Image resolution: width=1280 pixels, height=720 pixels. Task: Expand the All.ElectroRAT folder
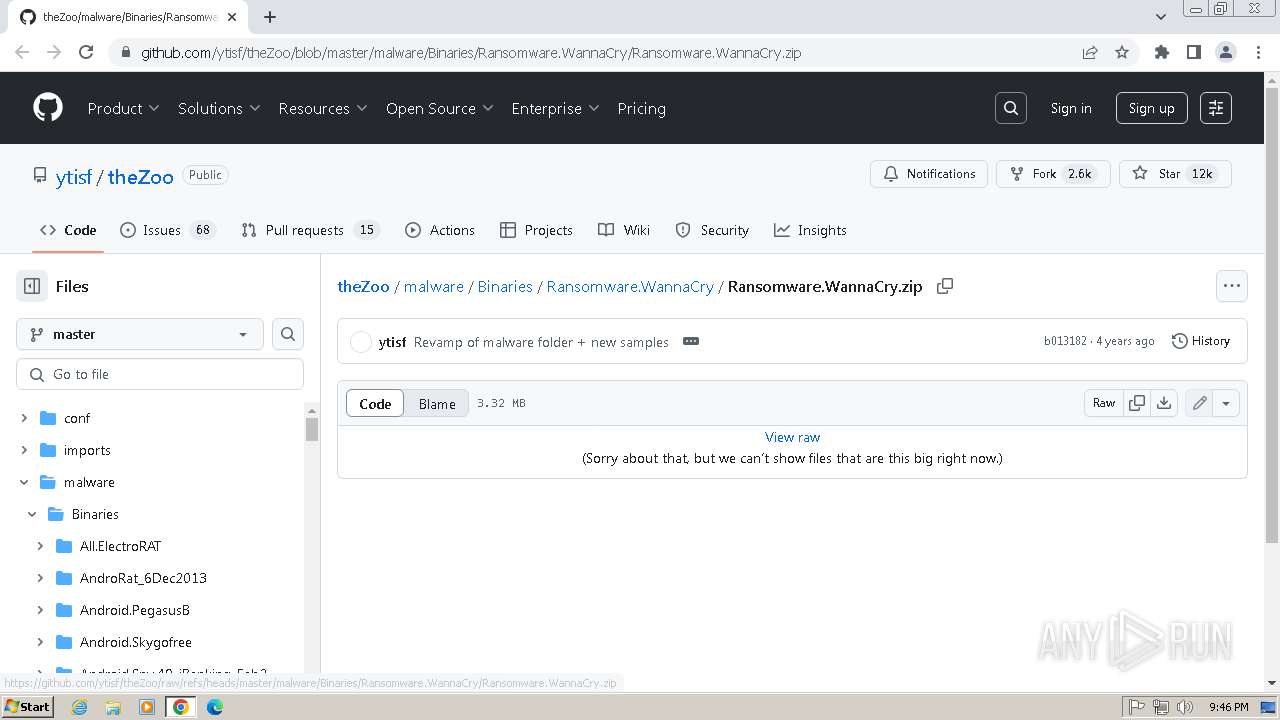(40, 546)
